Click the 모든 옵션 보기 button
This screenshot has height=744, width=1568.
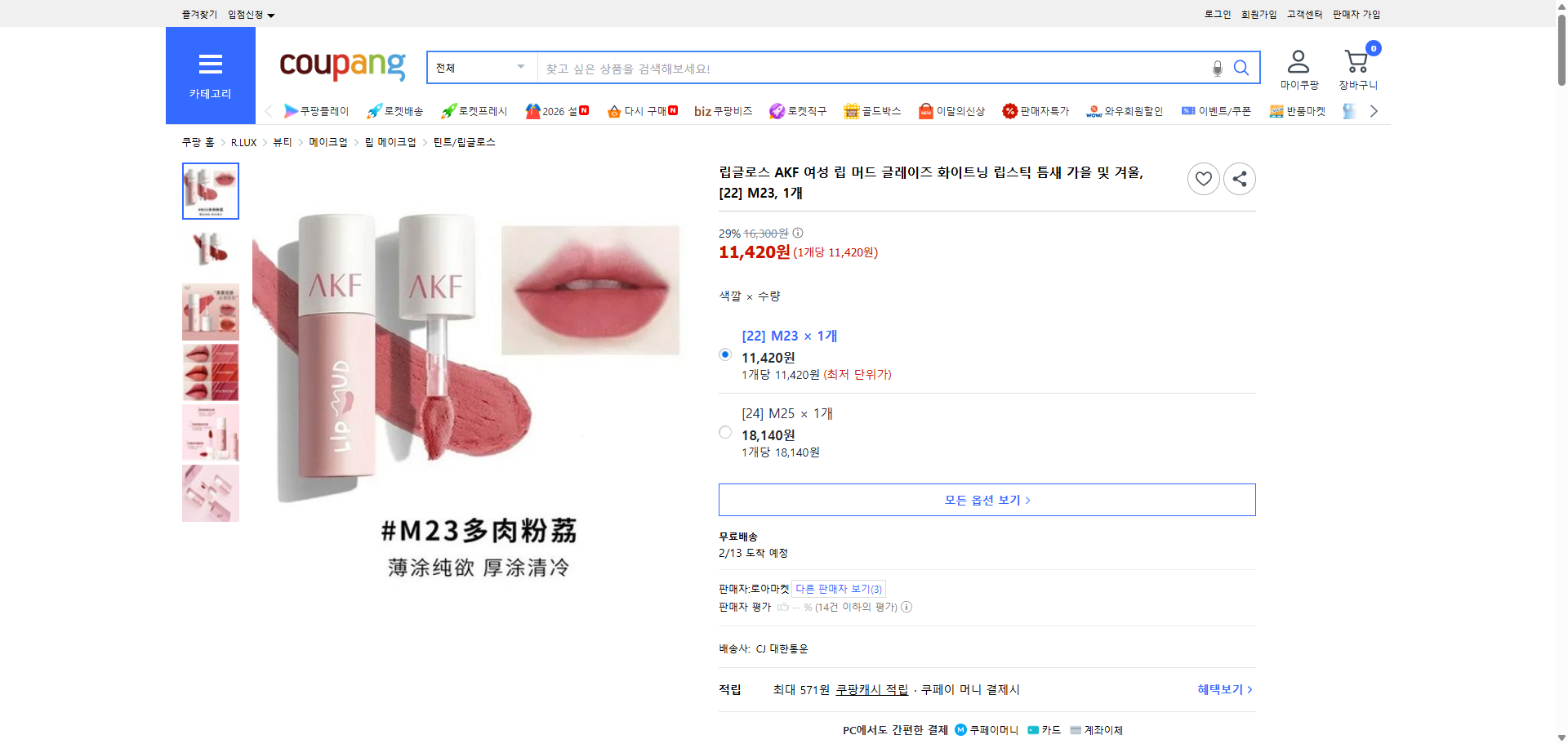(986, 499)
